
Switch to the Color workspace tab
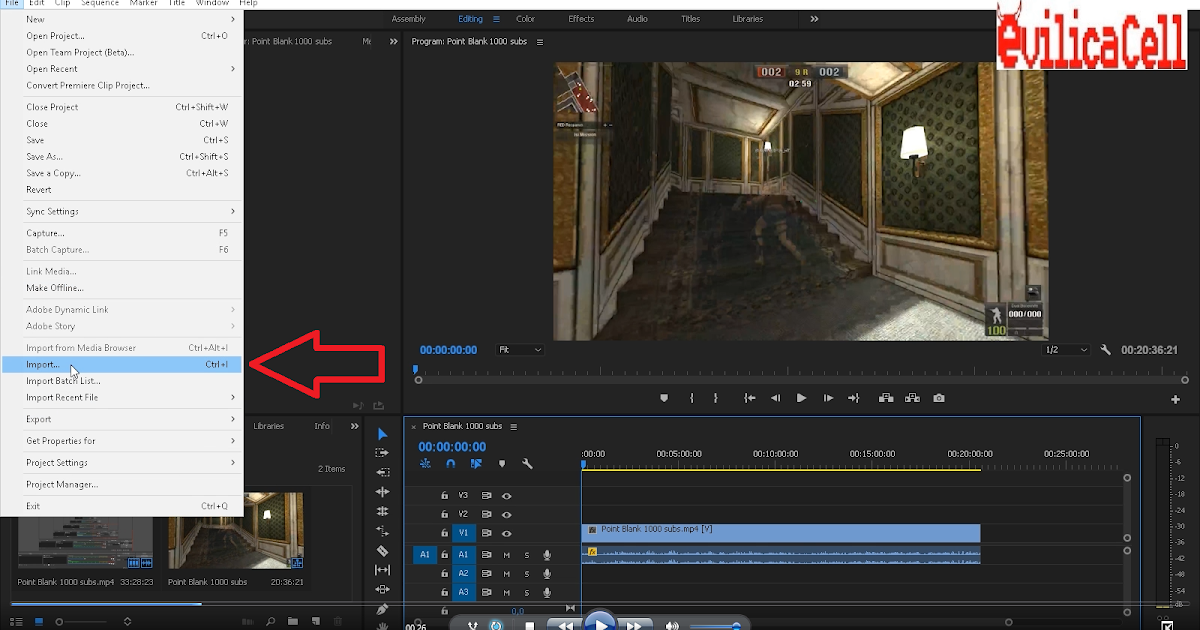[x=525, y=19]
